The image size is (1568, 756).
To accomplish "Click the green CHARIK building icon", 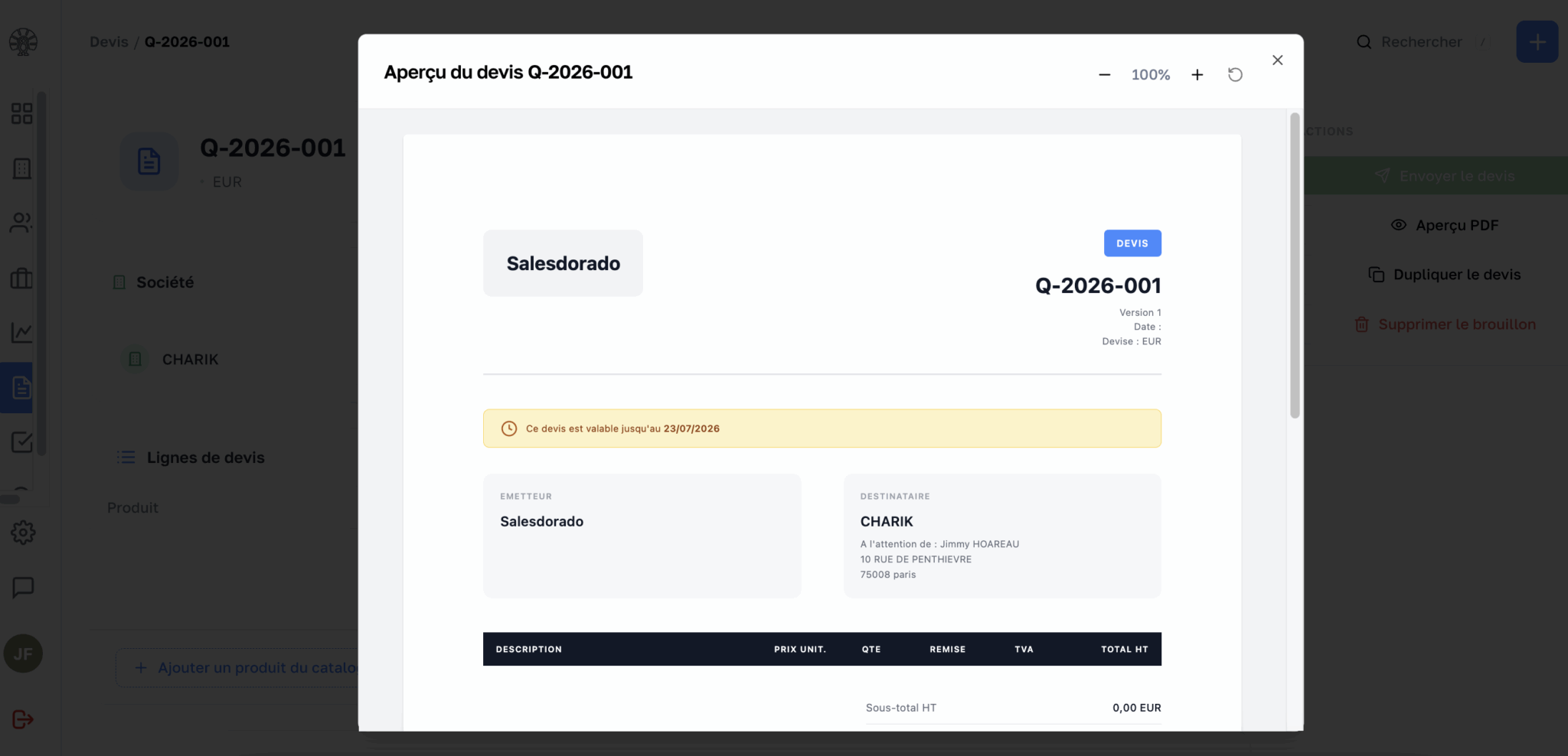I will 135,359.
